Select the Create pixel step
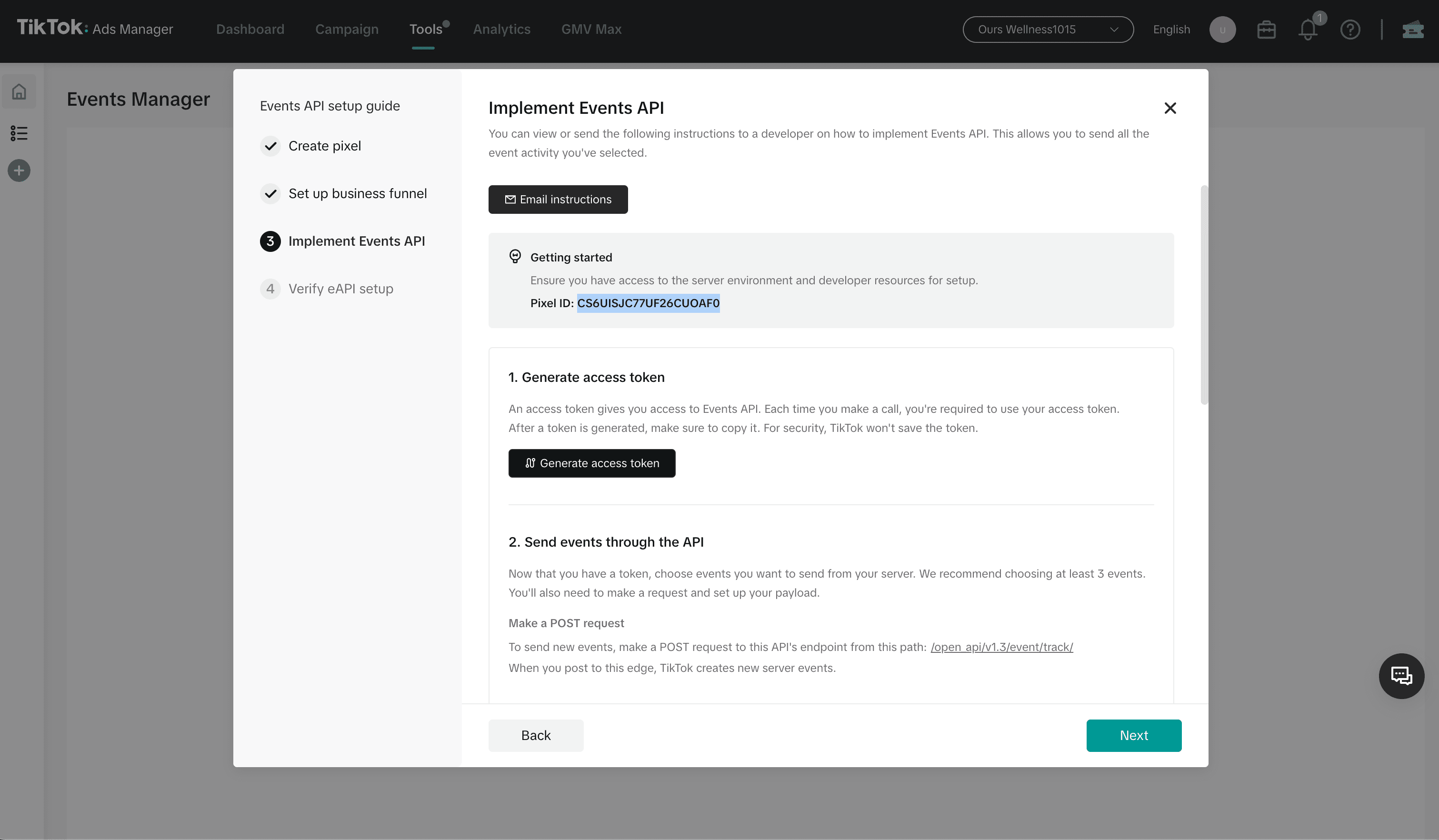 [x=324, y=146]
